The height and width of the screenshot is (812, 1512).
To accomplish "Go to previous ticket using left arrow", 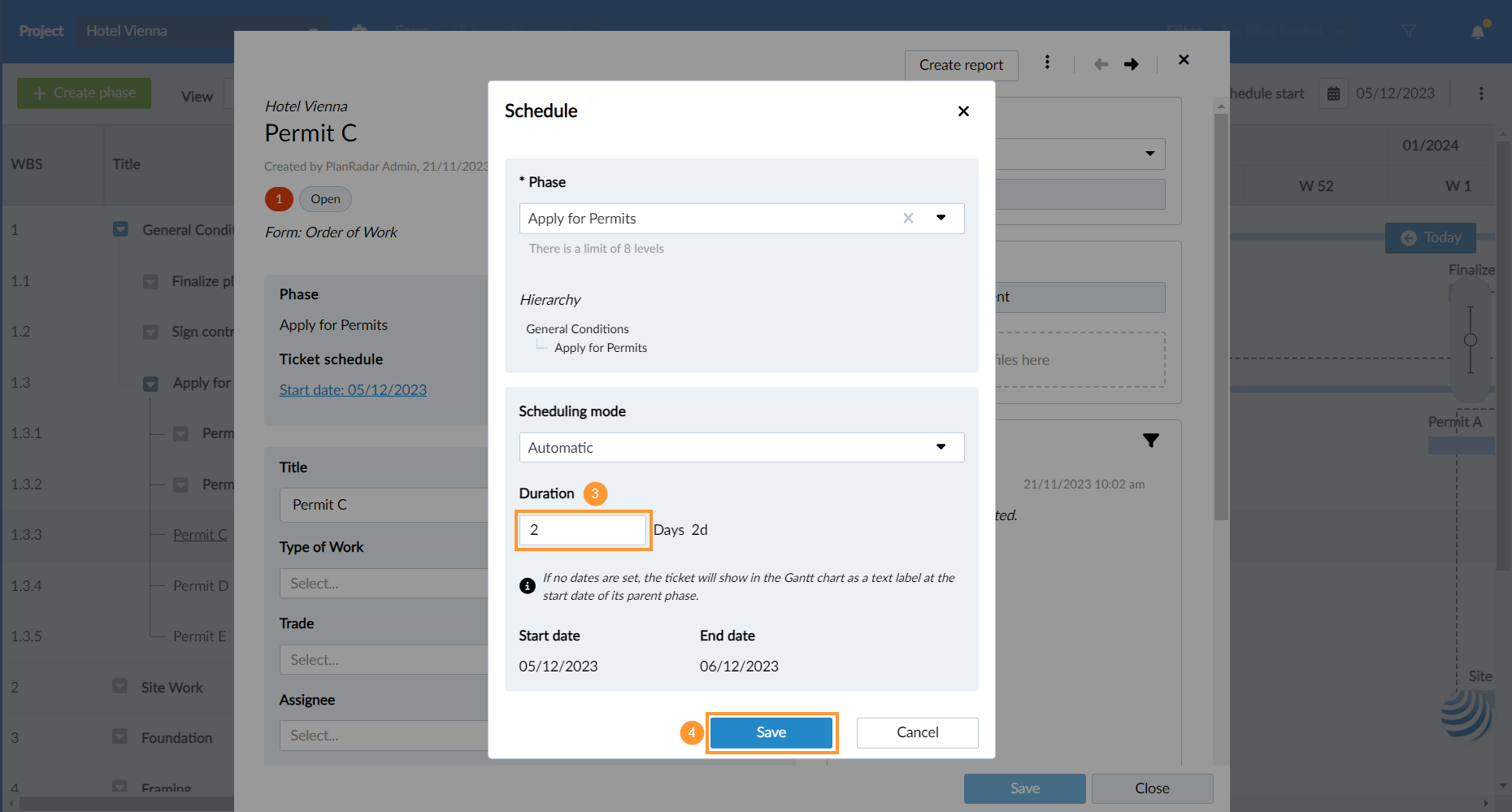I will point(1101,64).
